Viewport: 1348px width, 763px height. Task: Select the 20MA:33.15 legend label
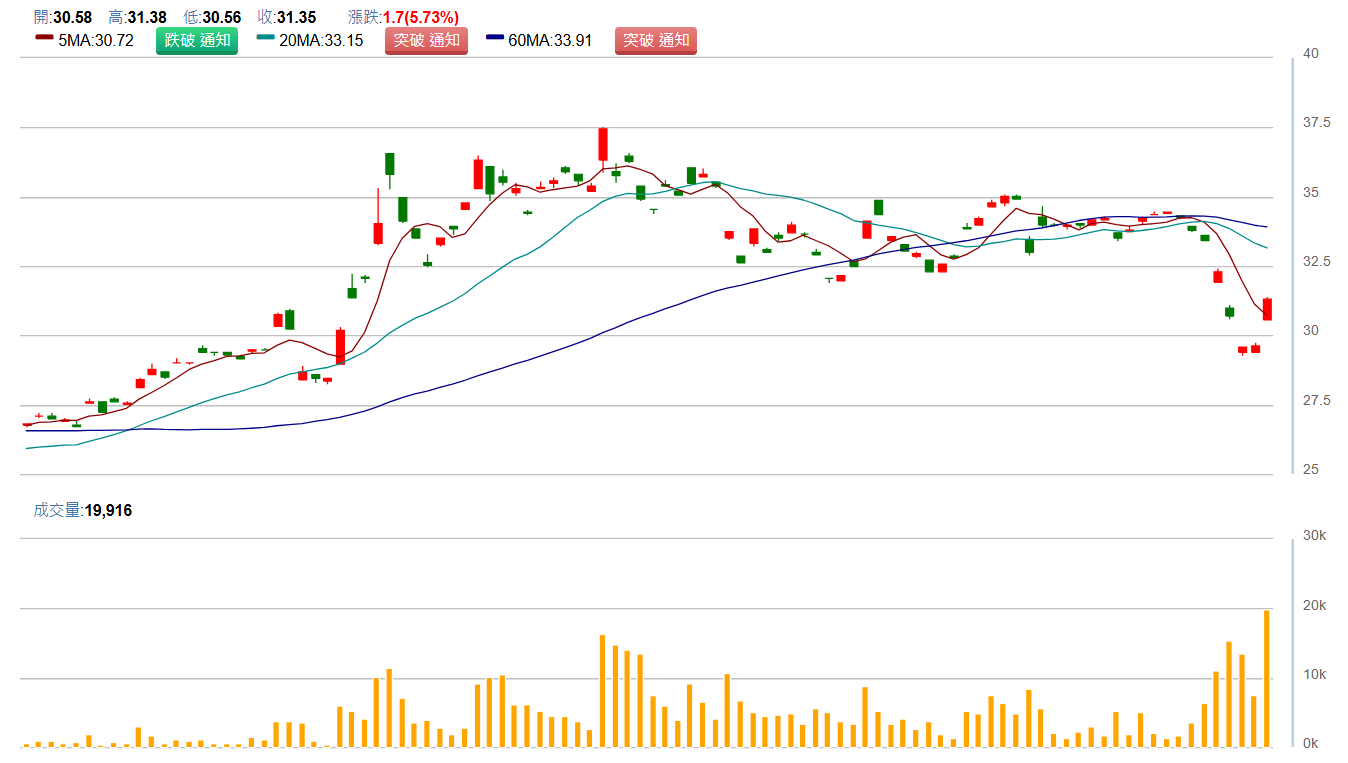coord(321,41)
